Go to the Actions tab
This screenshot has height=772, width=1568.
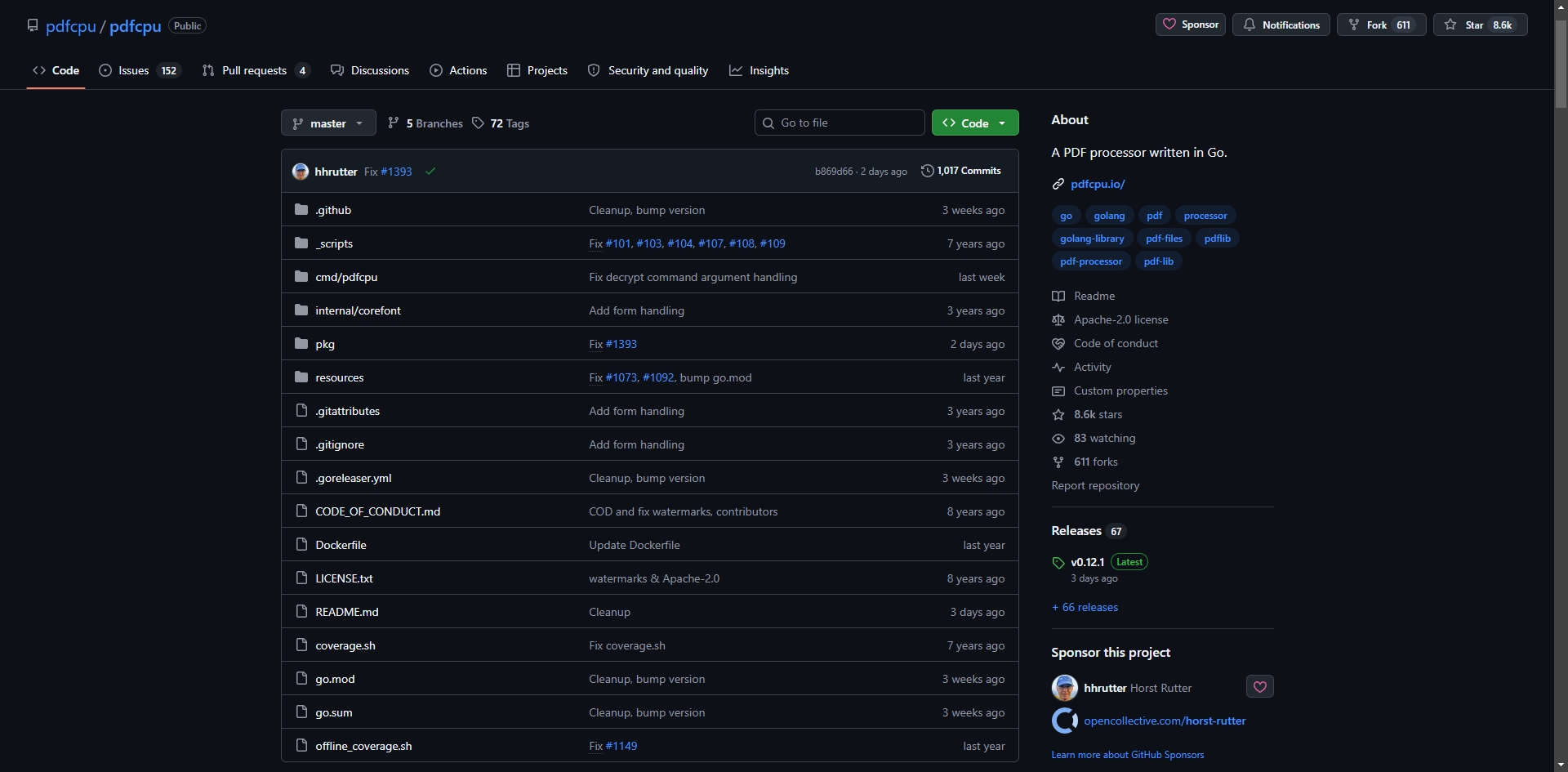(x=458, y=70)
